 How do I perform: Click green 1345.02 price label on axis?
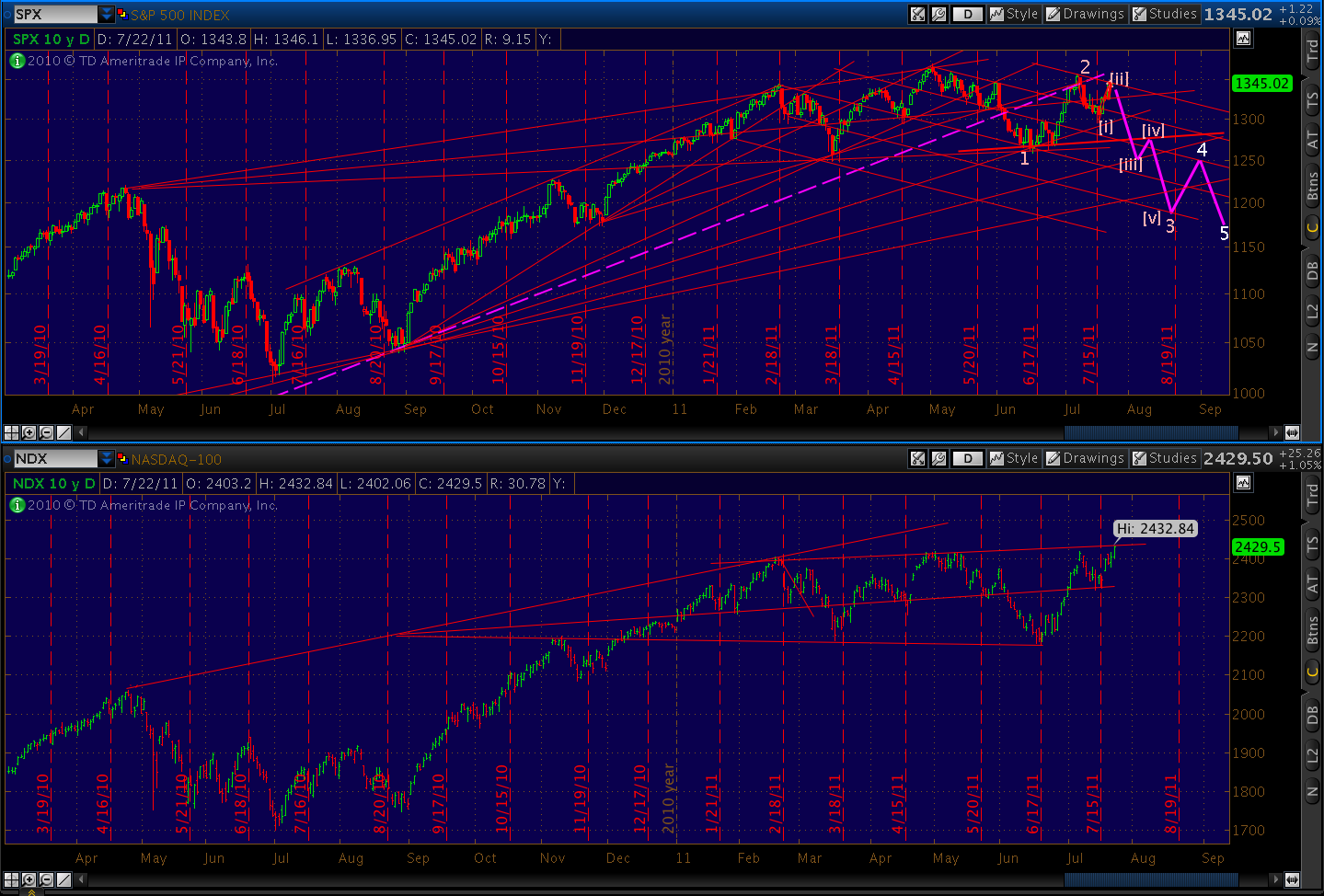click(x=1261, y=83)
